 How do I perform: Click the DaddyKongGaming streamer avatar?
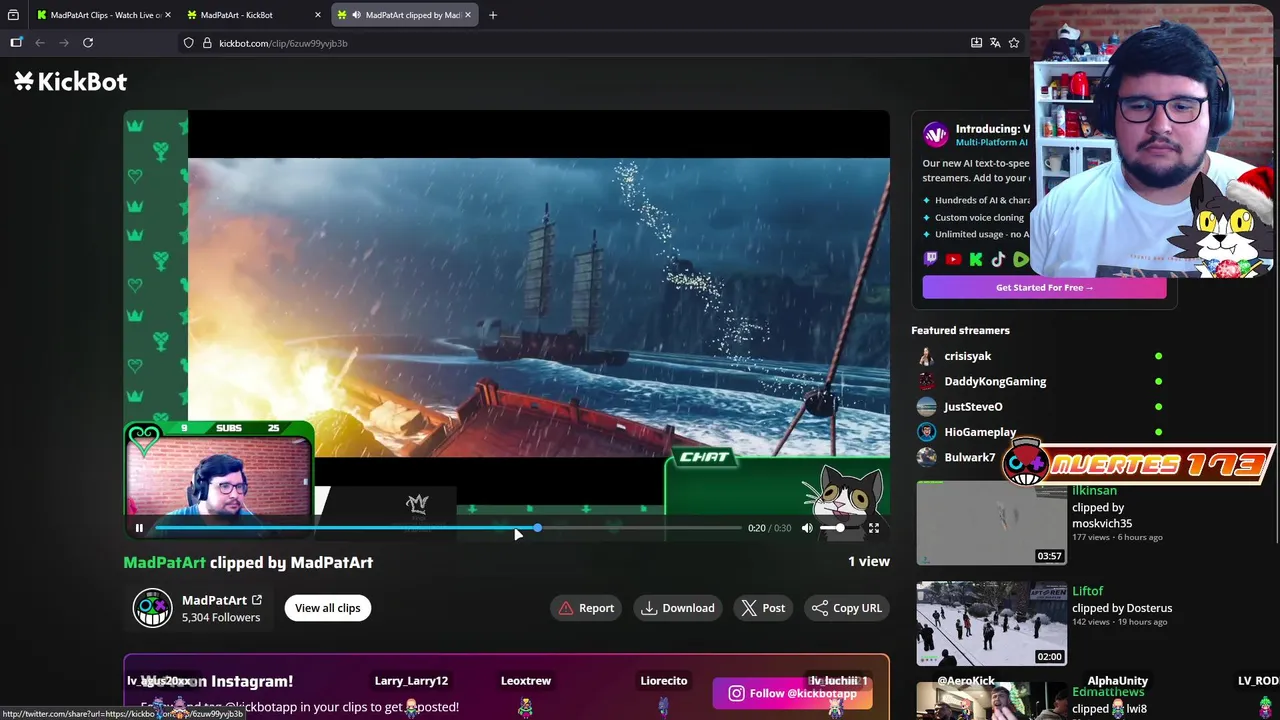pyautogui.click(x=927, y=381)
